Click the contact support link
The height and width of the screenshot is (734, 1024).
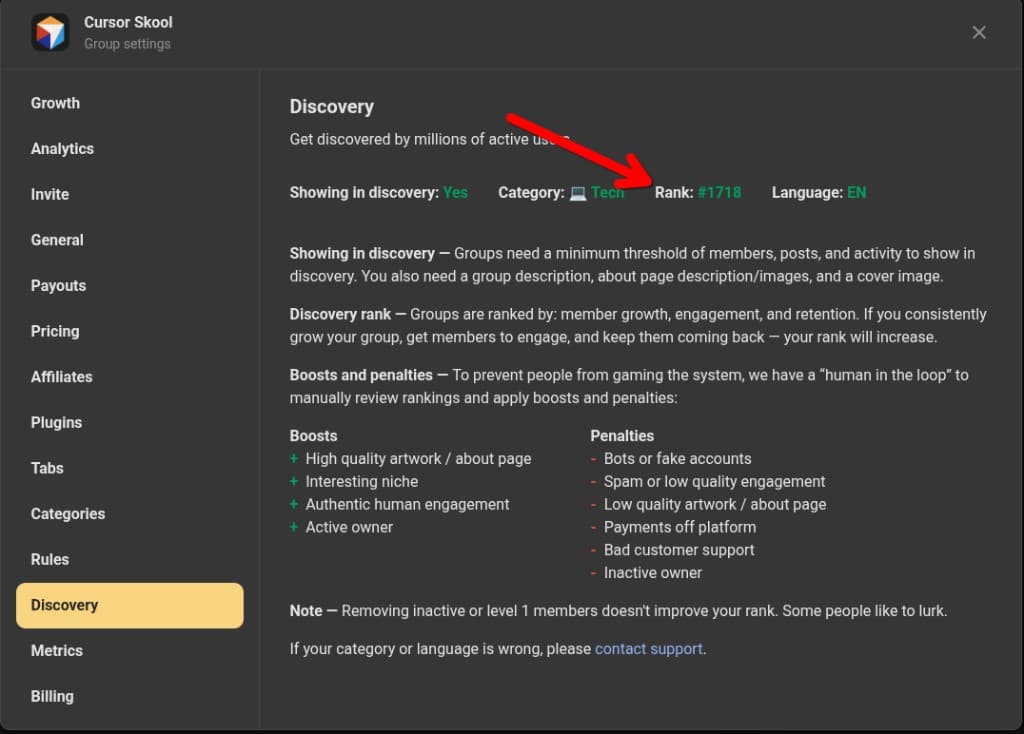pos(648,648)
